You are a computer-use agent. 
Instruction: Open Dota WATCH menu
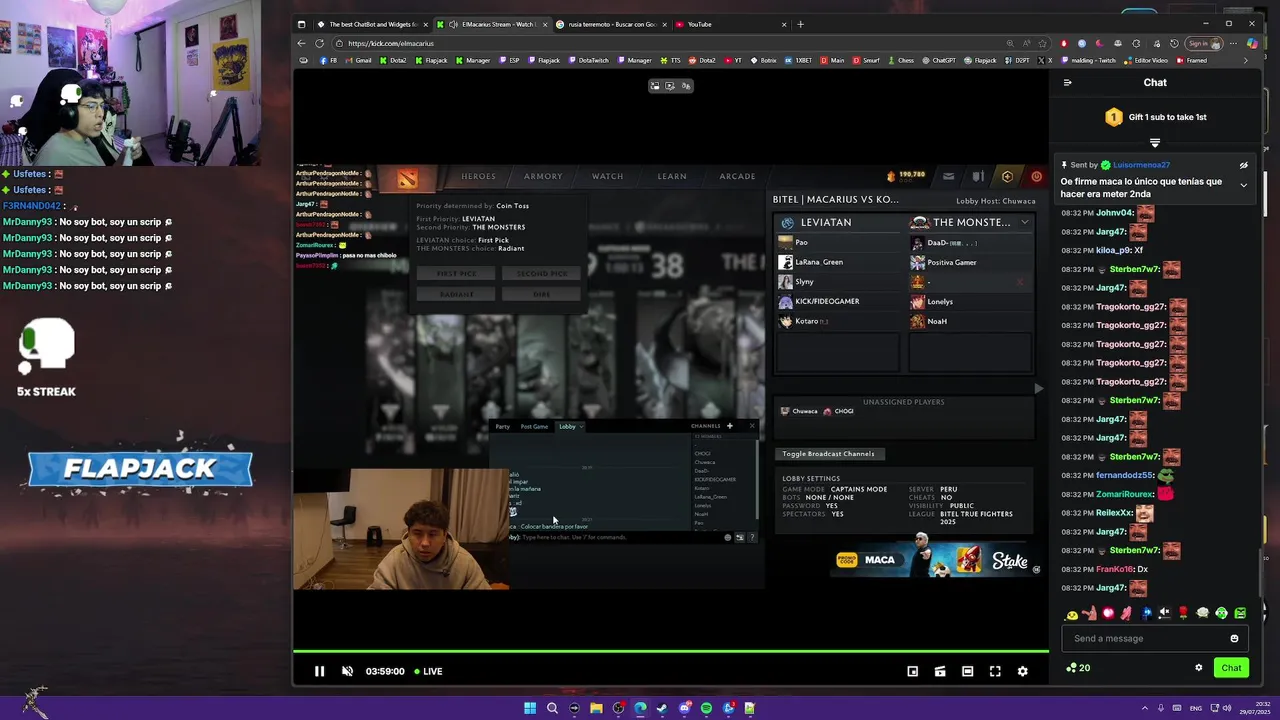tap(607, 176)
